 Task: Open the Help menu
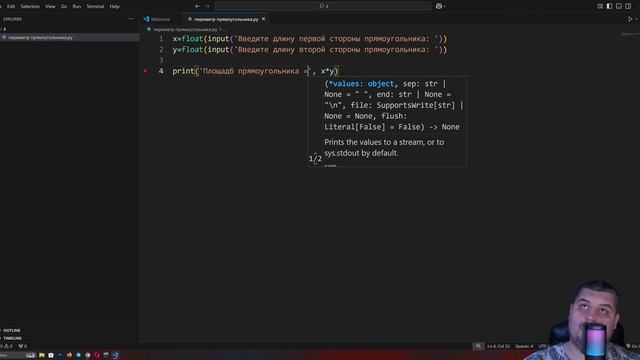coord(115,6)
